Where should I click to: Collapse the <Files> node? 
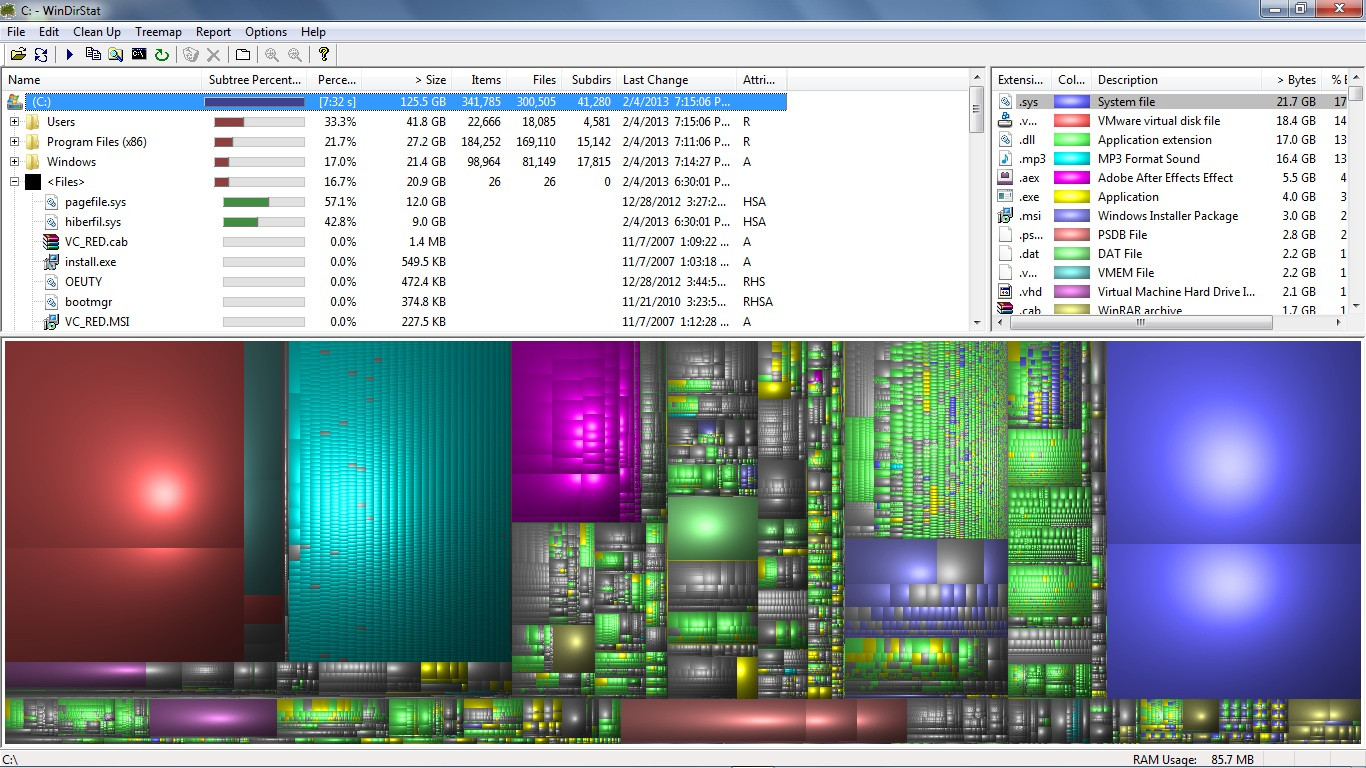(14, 182)
